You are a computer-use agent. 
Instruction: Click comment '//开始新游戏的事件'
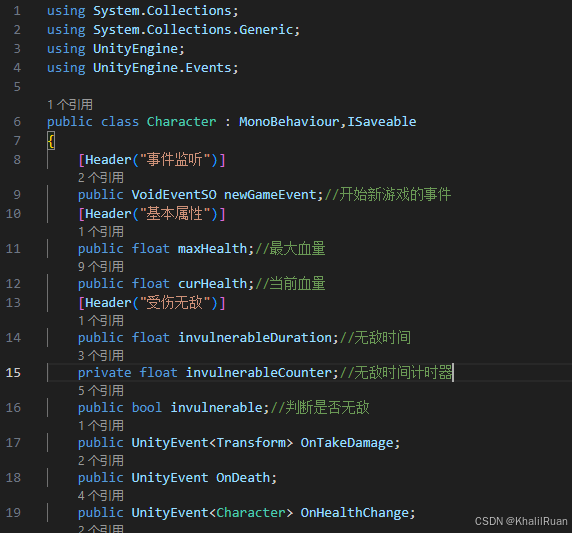click(x=388, y=194)
